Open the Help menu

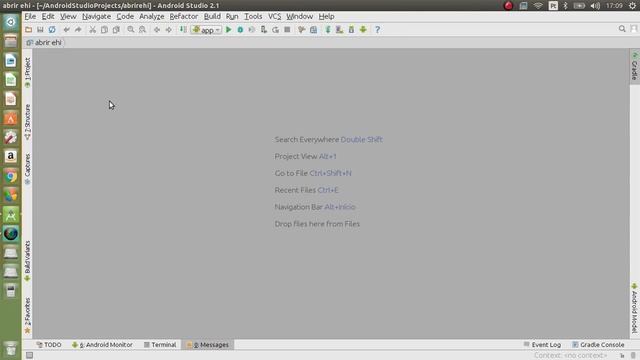[x=326, y=16]
